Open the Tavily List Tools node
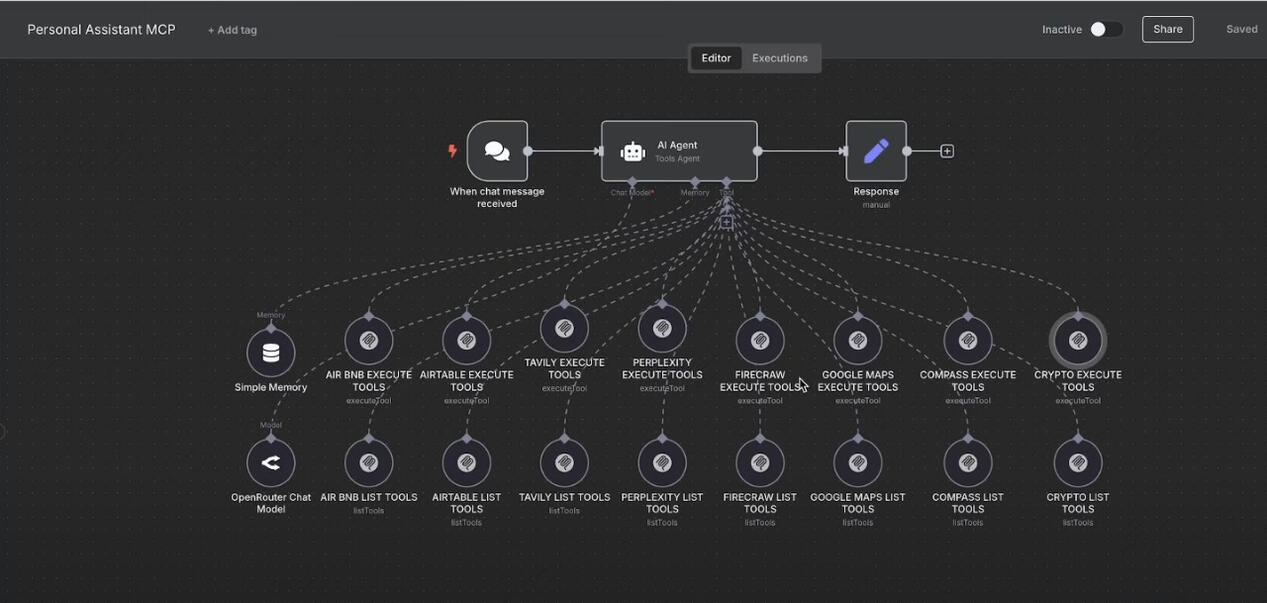The width and height of the screenshot is (1267, 603). point(564,463)
